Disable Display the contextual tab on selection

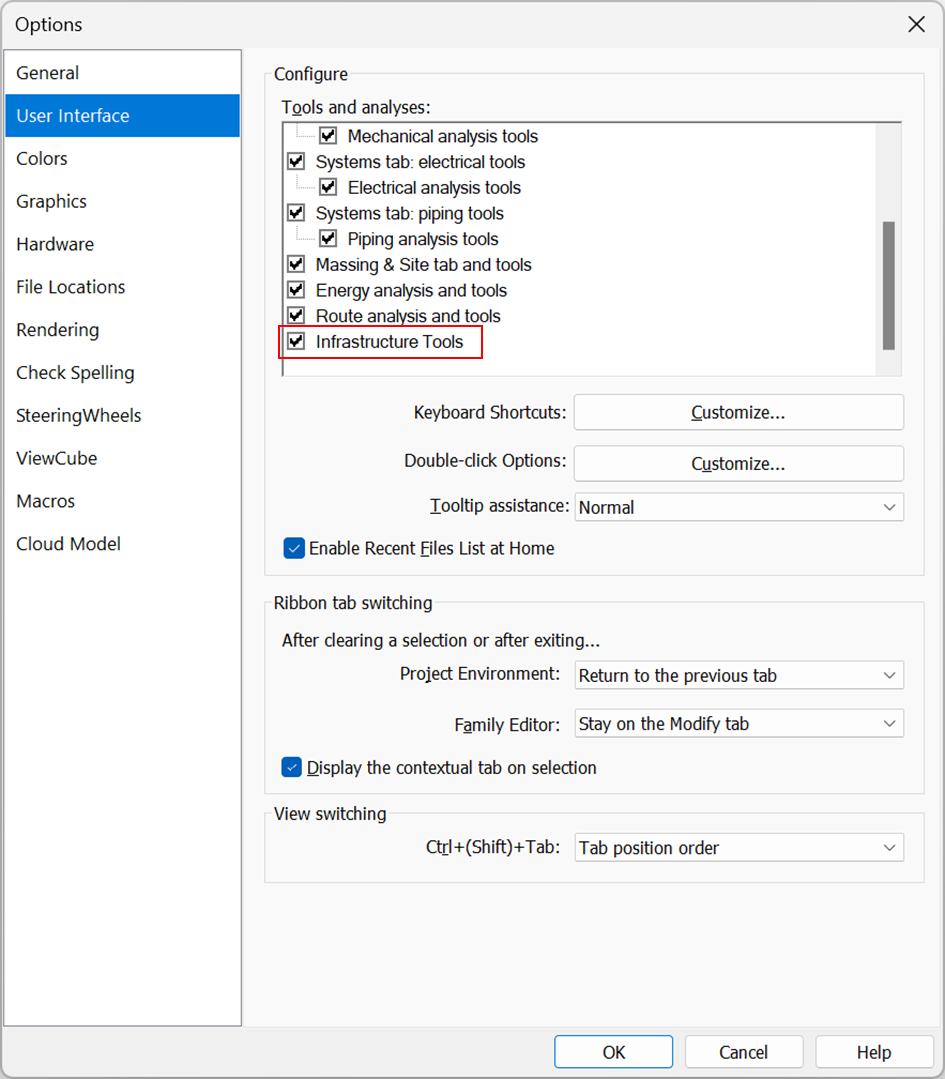[294, 767]
